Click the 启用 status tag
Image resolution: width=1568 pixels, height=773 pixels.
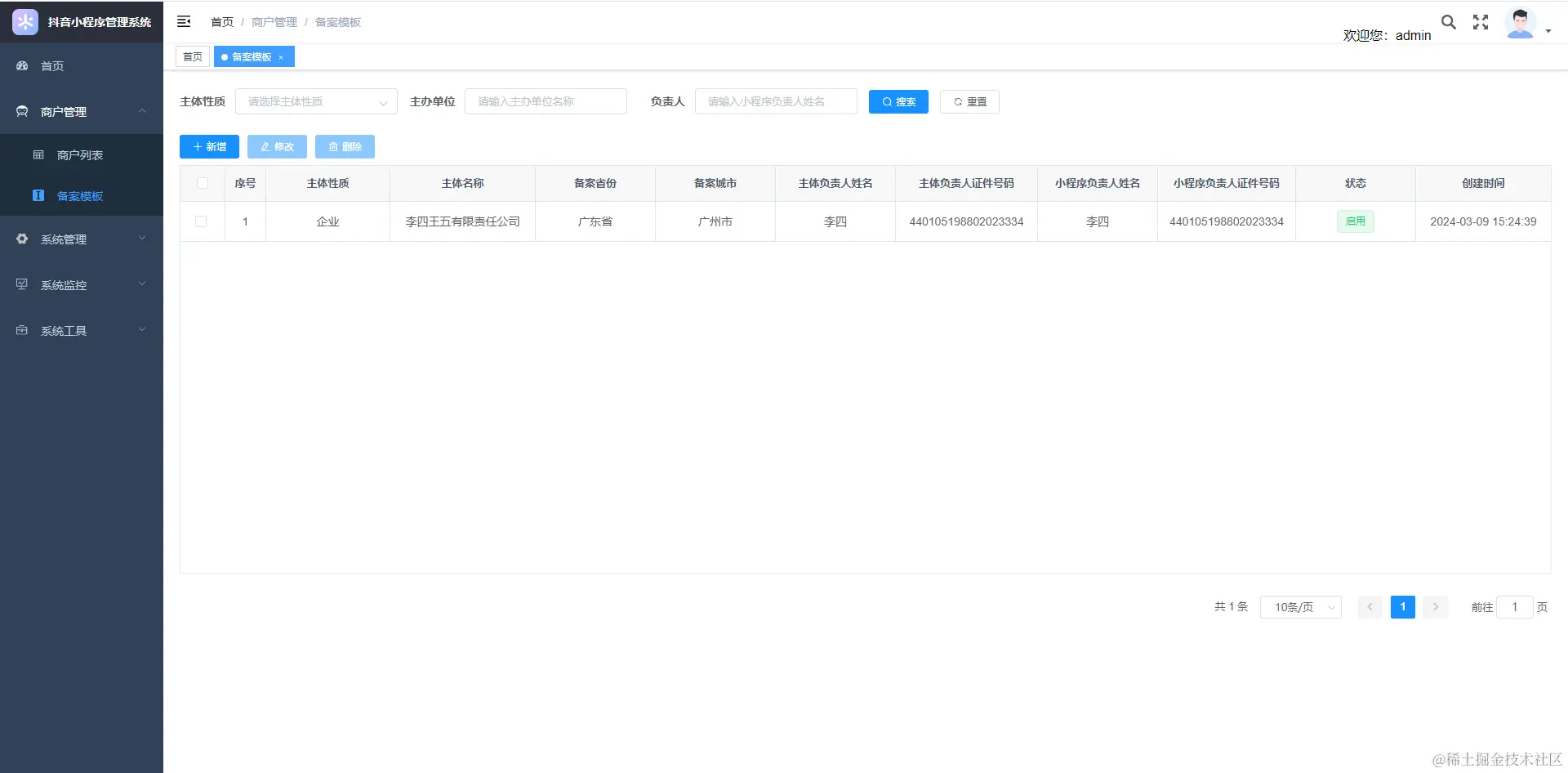(1356, 221)
